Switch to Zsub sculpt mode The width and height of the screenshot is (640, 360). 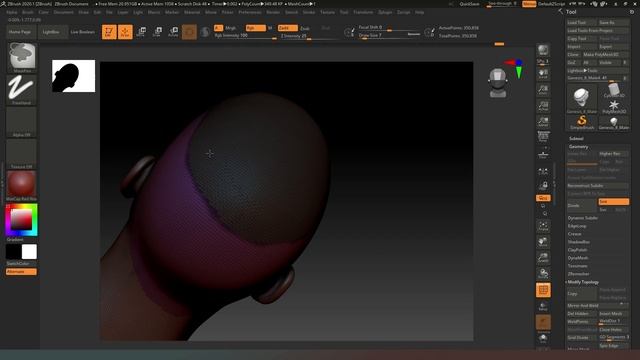304,28
